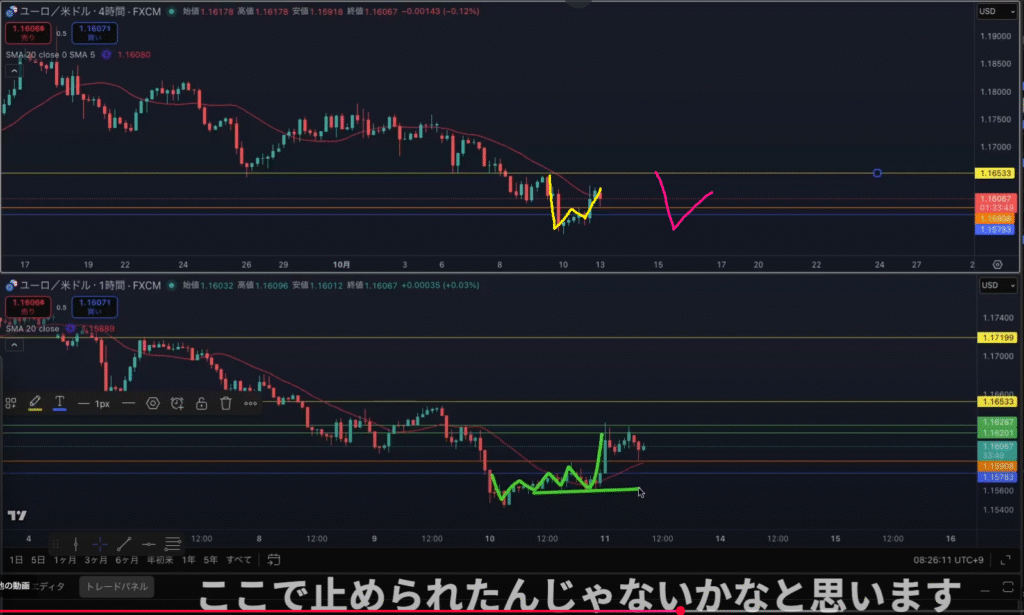Click the EUR/USD flag icon, 4時間 chart
This screenshot has height=615, width=1024.
[x=11, y=11]
